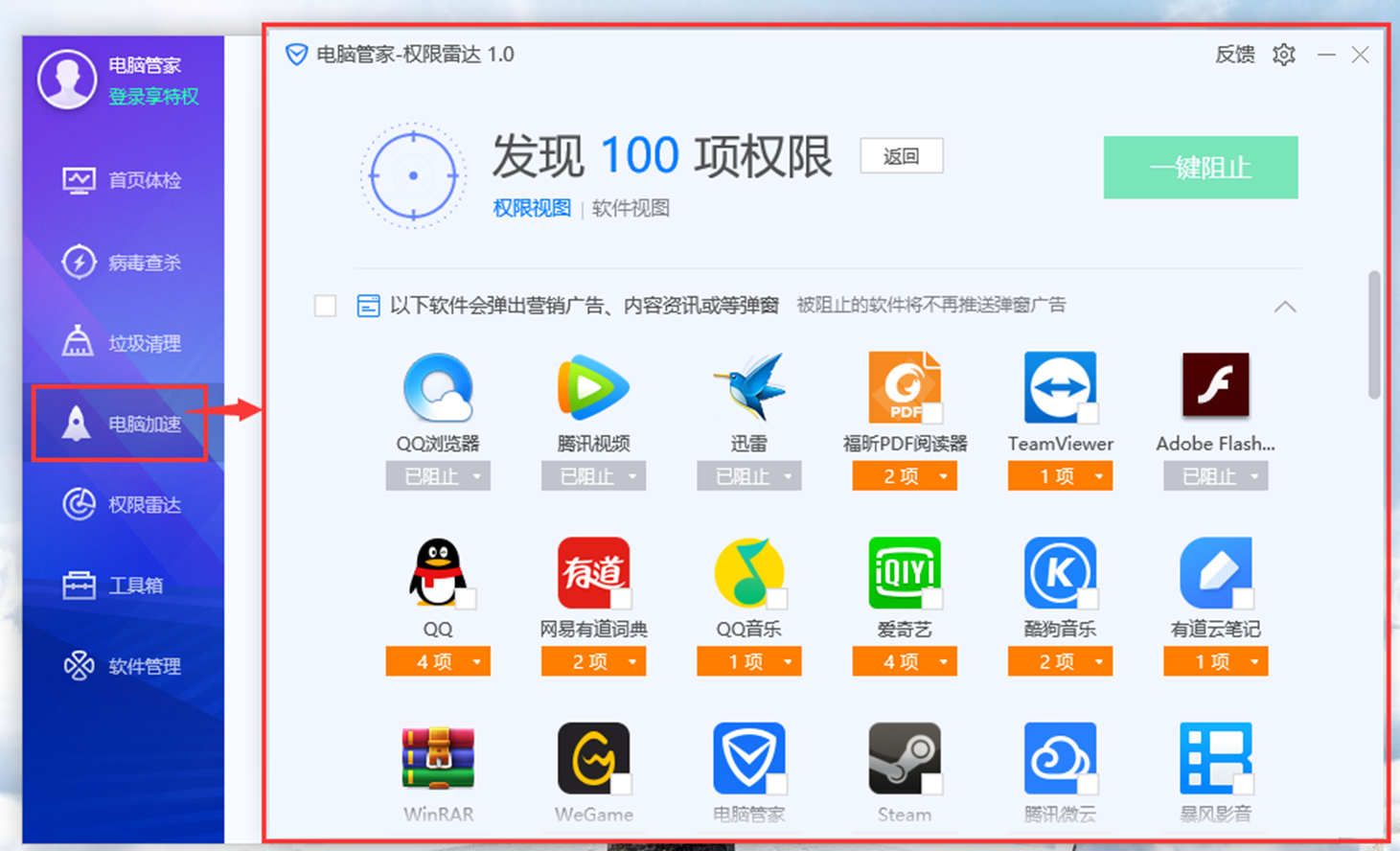Viewport: 1400px width, 851px height.
Task: Click the QQ音乐 app icon
Action: 748,573
